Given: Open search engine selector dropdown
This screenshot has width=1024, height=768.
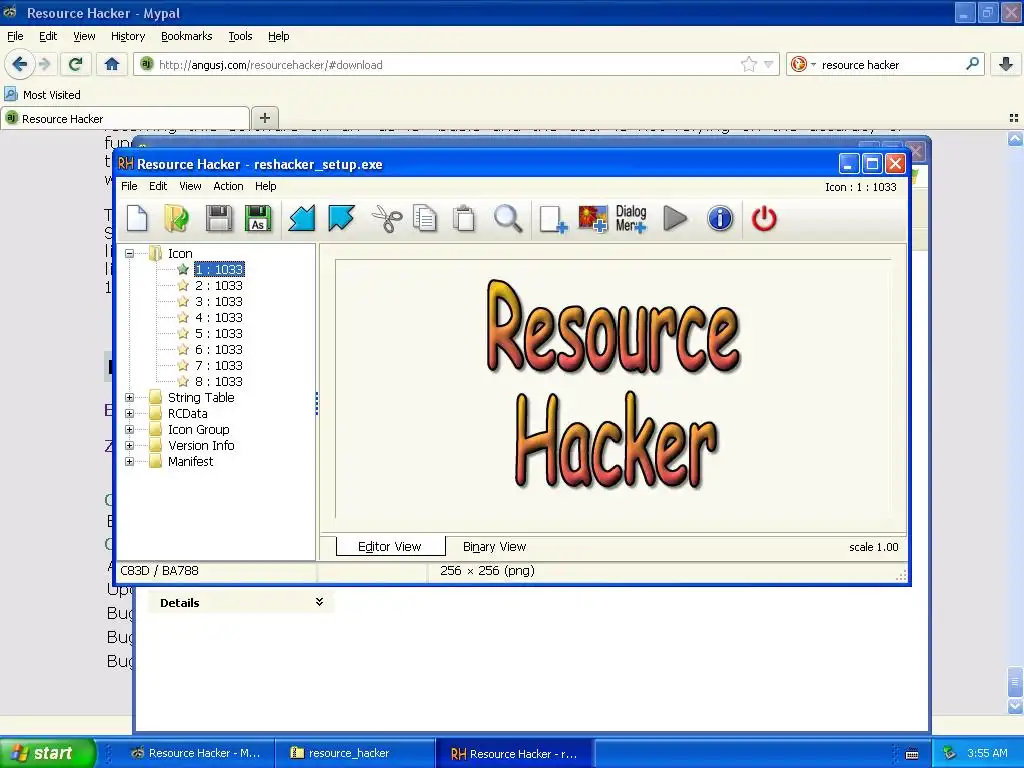Looking at the screenshot, I should tap(813, 65).
